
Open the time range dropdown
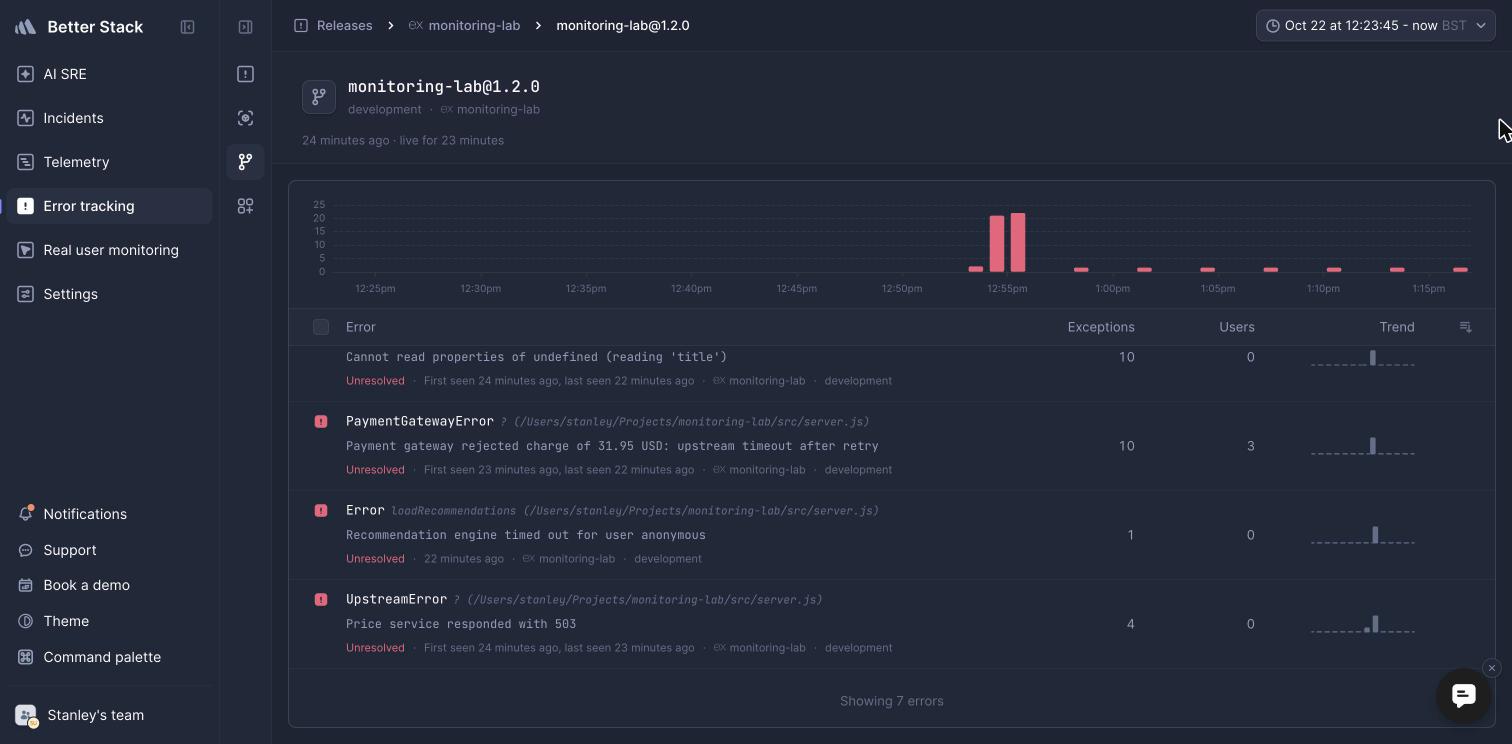(x=1376, y=25)
